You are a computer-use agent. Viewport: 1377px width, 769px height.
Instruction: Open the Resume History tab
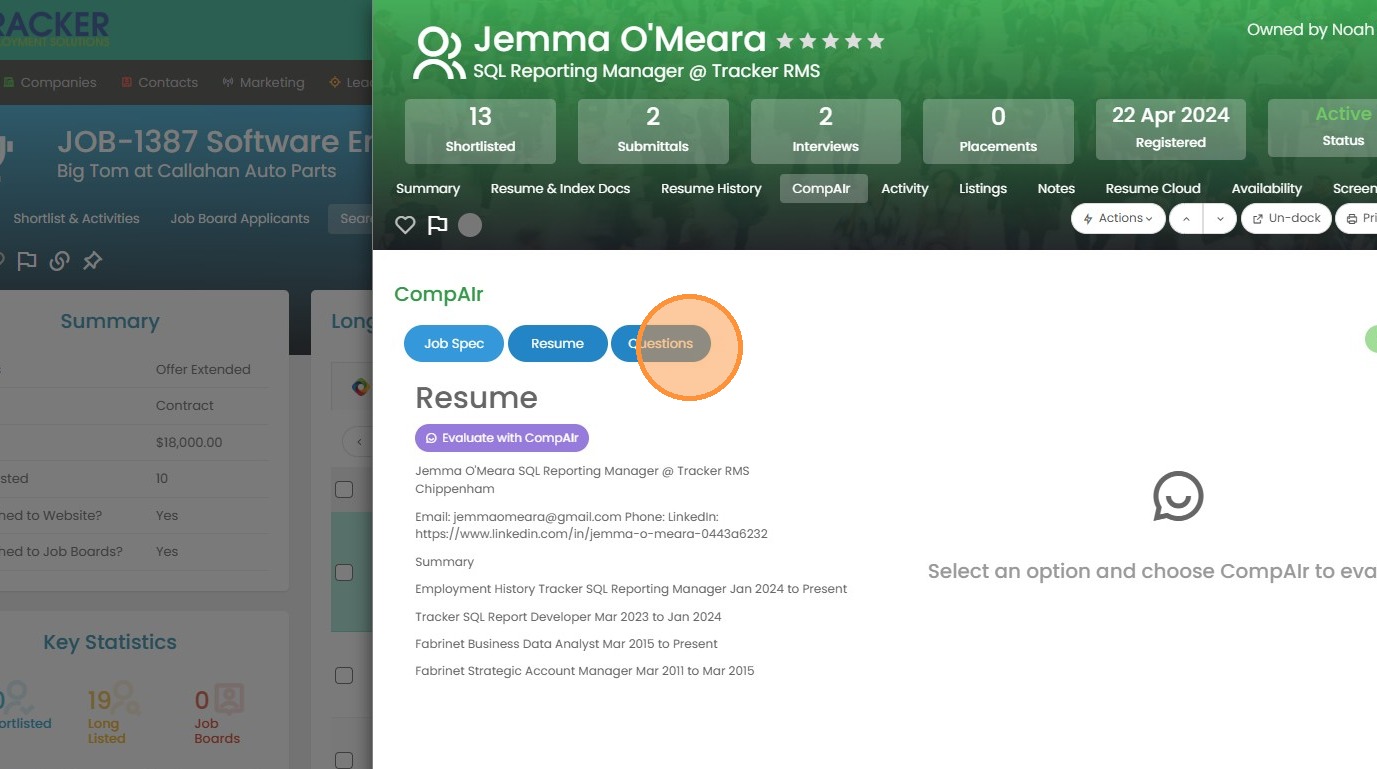click(x=711, y=188)
